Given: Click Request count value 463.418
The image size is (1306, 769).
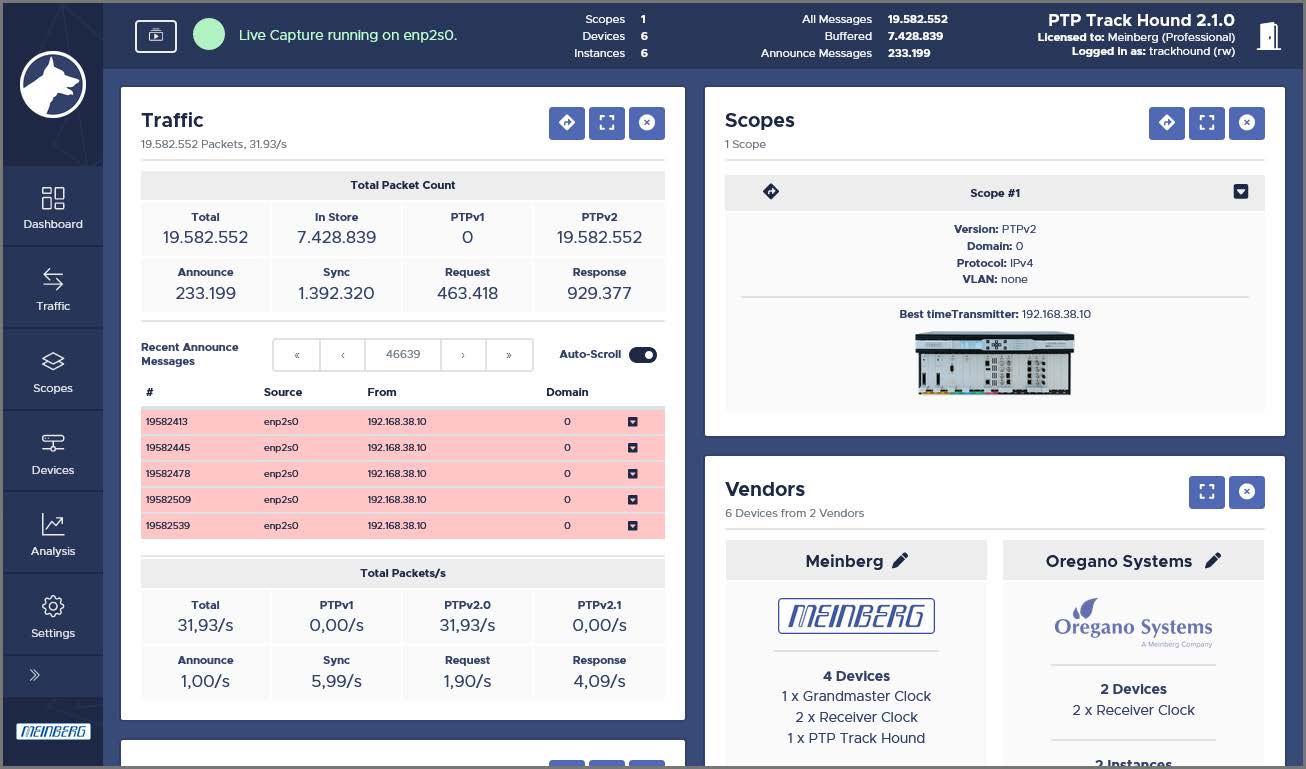Looking at the screenshot, I should [467, 294].
